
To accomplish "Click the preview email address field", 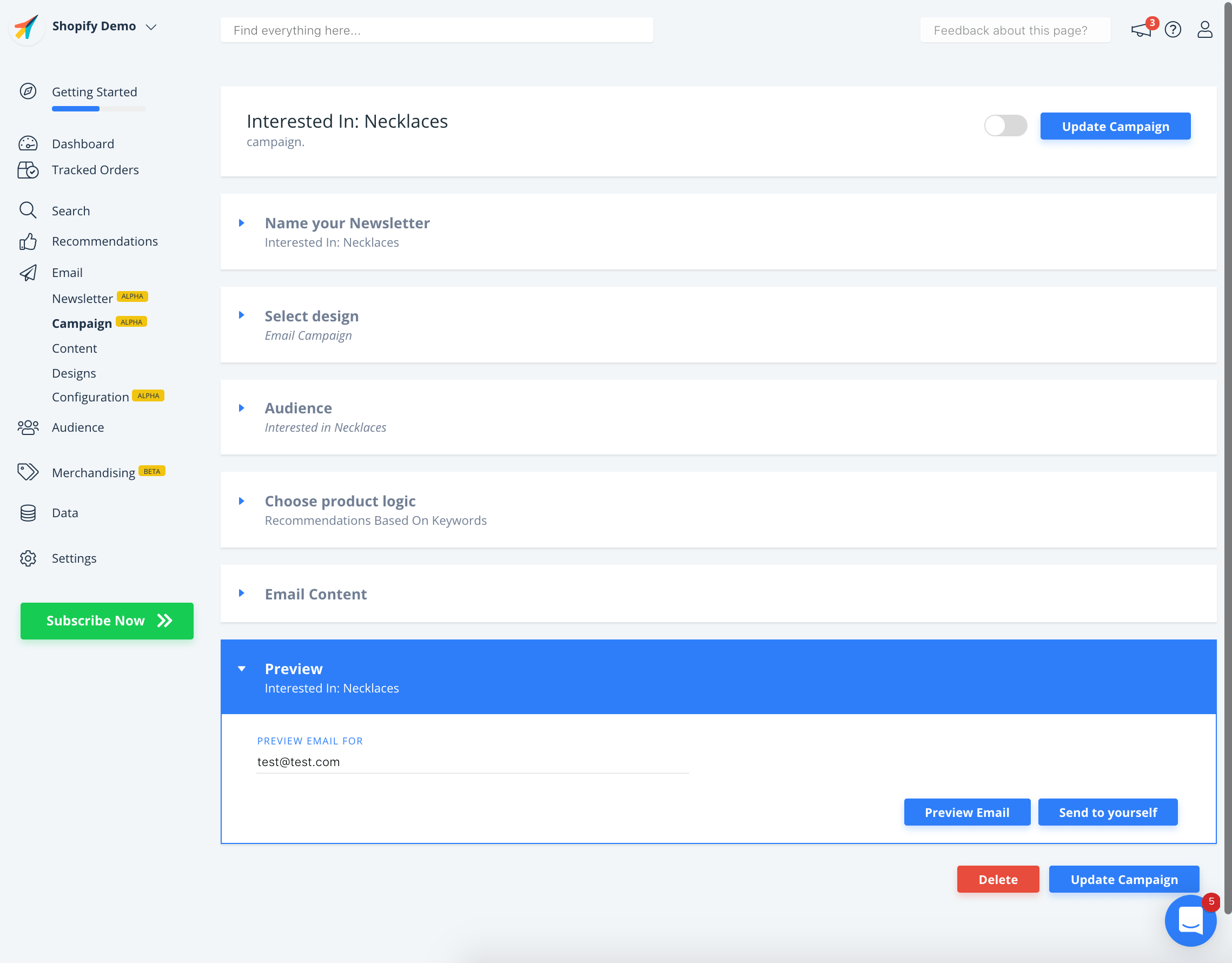I will pos(472,762).
